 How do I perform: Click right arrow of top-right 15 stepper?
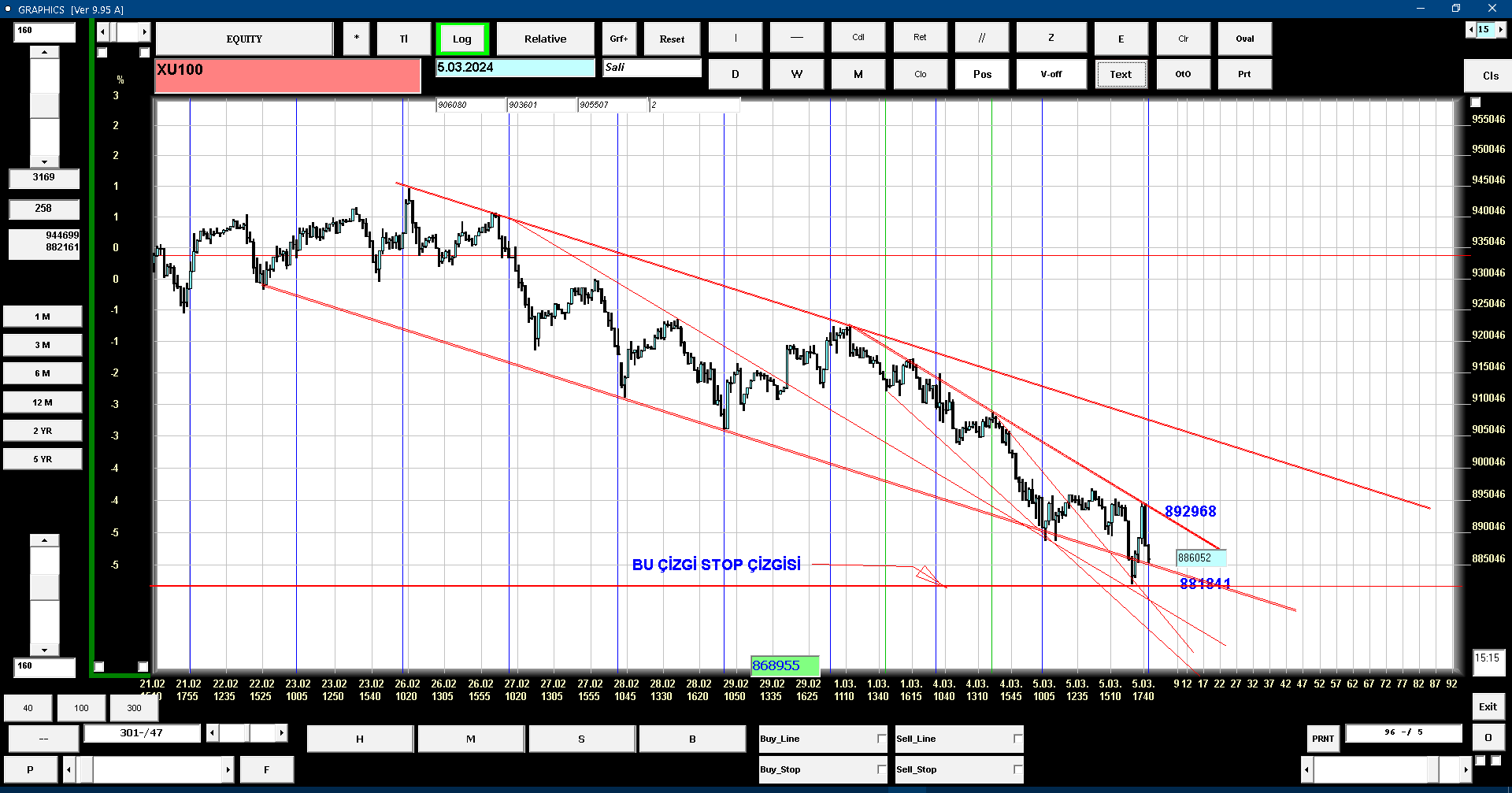[x=1501, y=29]
